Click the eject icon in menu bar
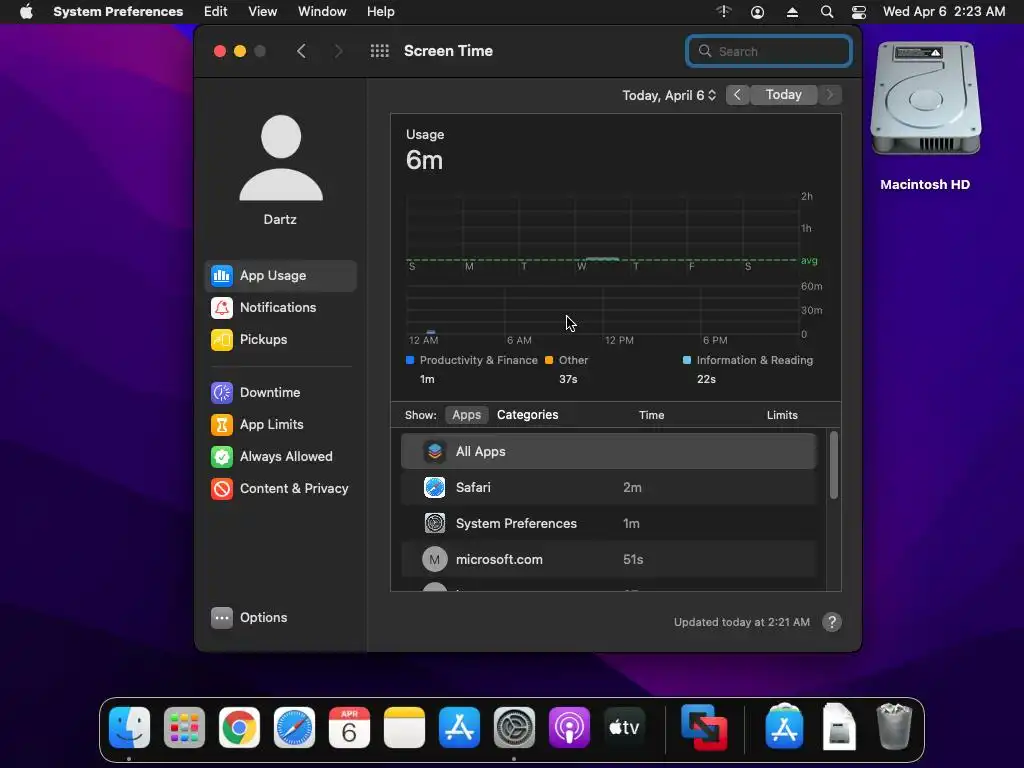This screenshot has height=768, width=1024. [x=792, y=12]
